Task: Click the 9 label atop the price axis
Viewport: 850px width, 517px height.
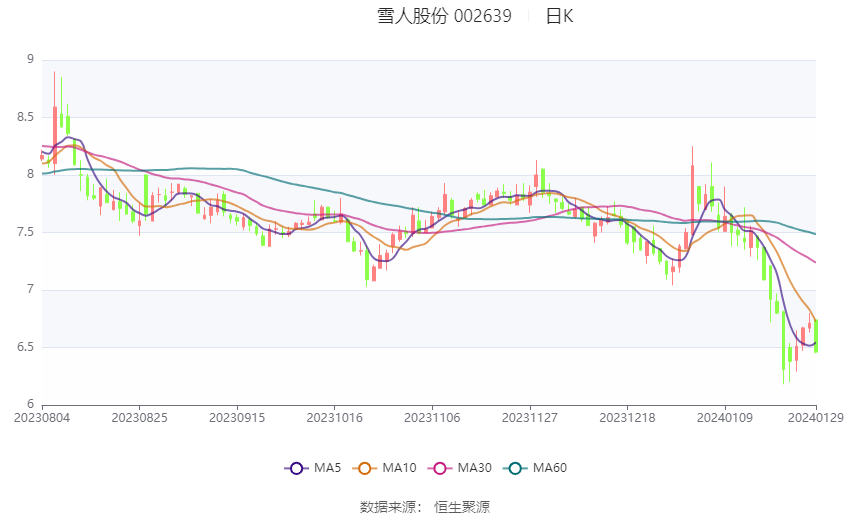Action: pyautogui.click(x=30, y=59)
